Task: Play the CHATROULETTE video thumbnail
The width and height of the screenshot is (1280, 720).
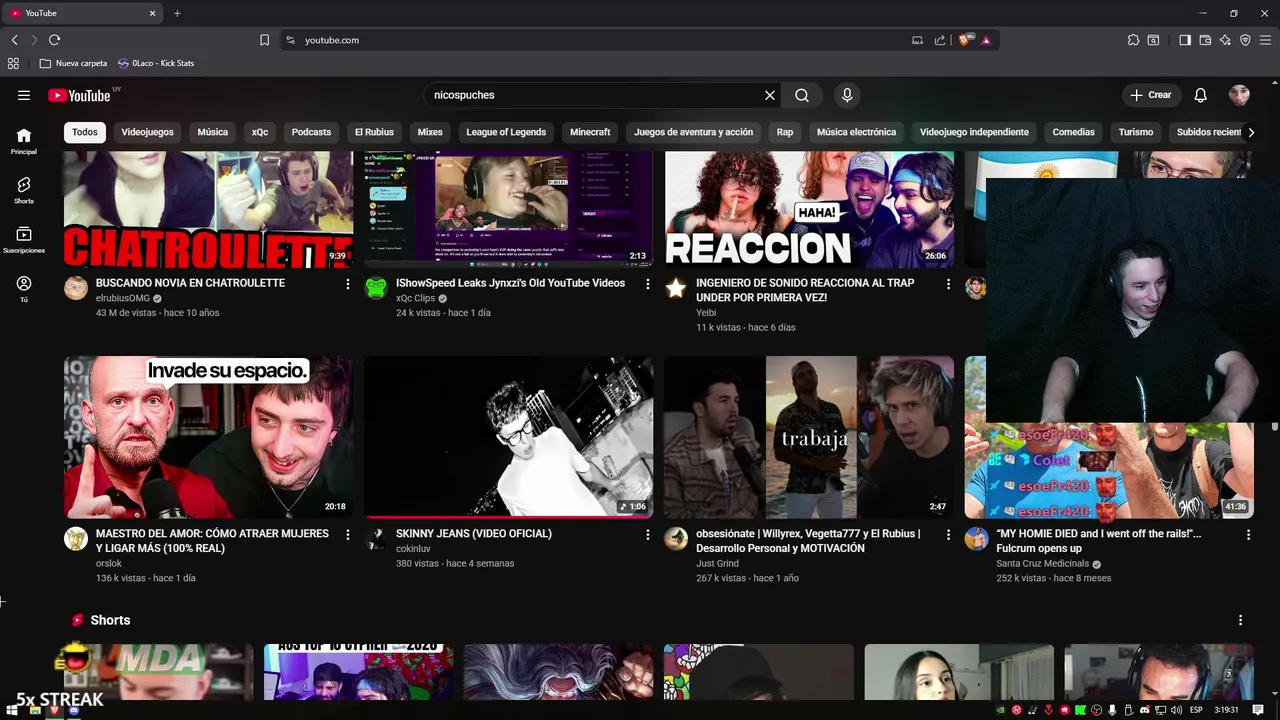Action: click(x=208, y=209)
